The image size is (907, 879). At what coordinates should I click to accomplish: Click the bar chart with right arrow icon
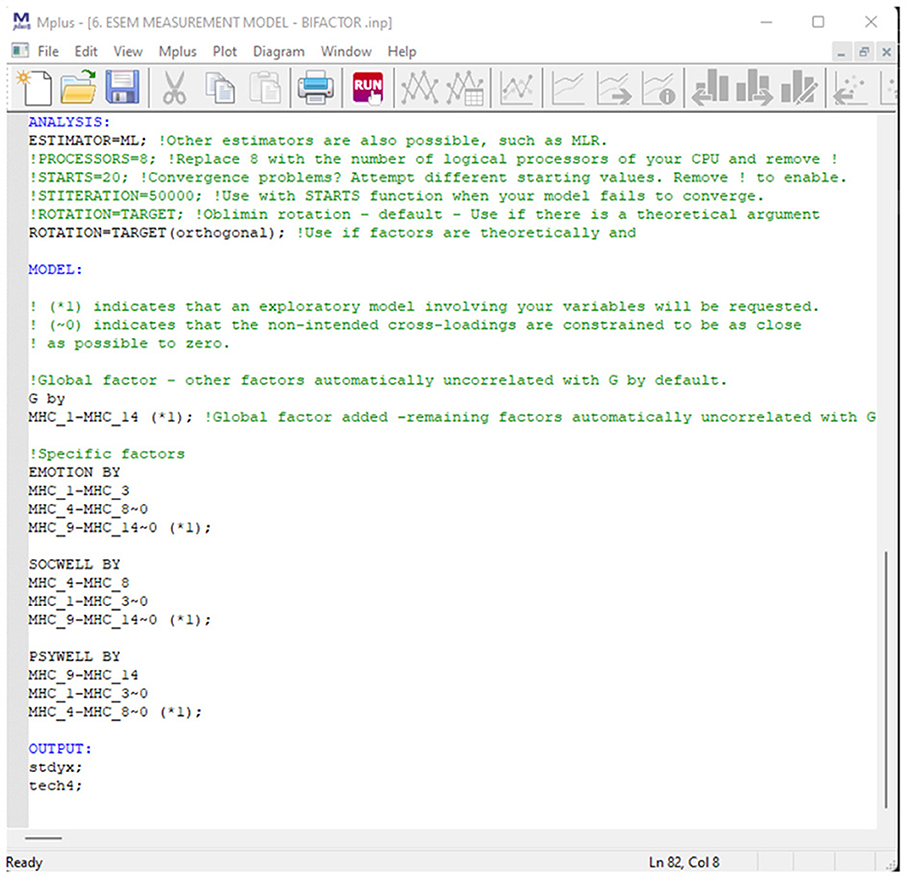tap(754, 88)
